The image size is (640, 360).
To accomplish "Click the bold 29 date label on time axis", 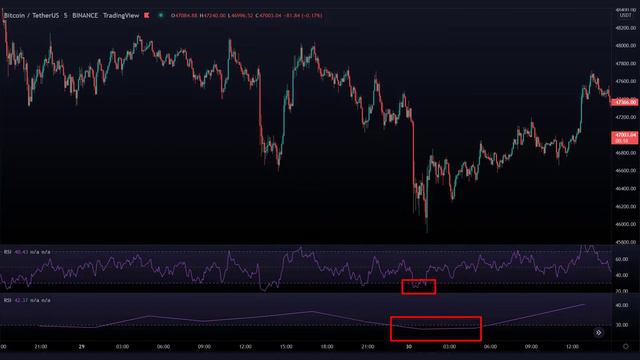I will 82,347.
